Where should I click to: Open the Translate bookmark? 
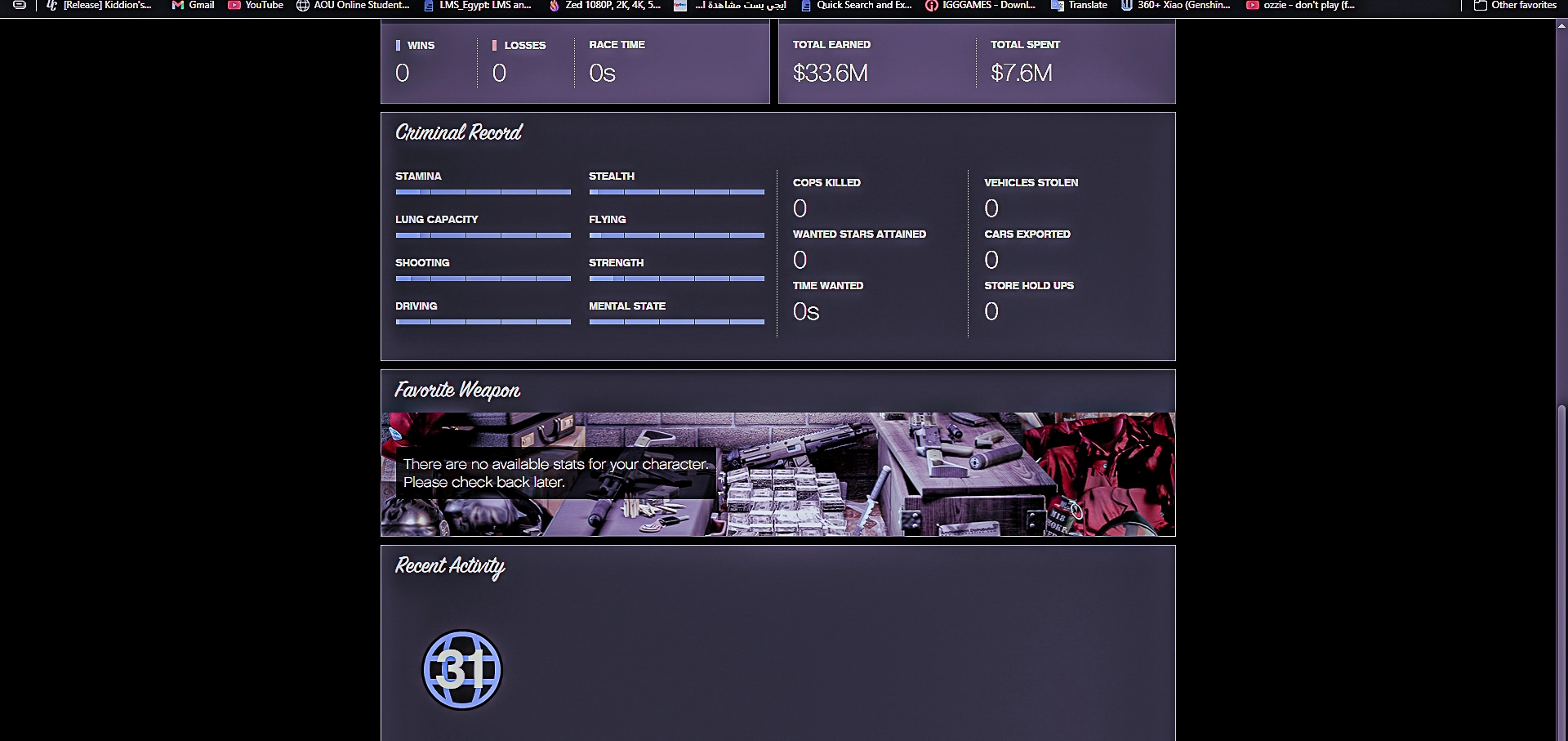[x=1079, y=5]
